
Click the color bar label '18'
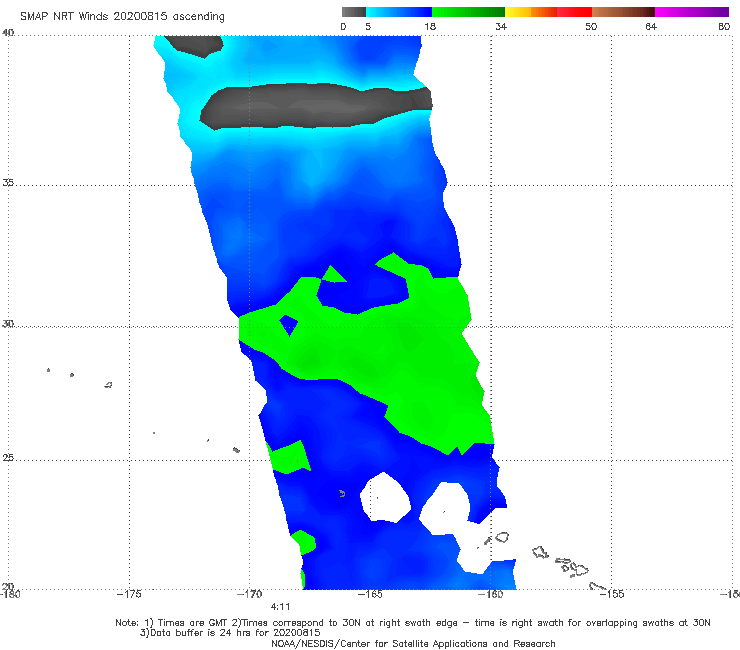pos(430,26)
